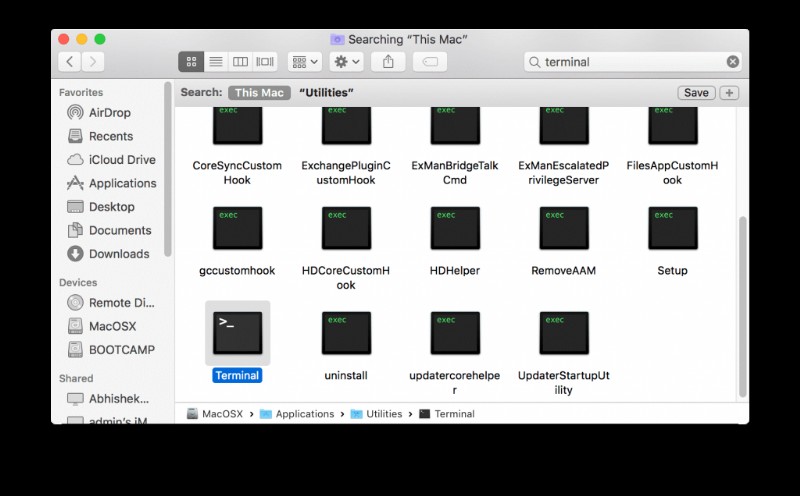The width and height of the screenshot is (800, 496).
Task: Open Remote Disc under Devices
Action: [111, 303]
